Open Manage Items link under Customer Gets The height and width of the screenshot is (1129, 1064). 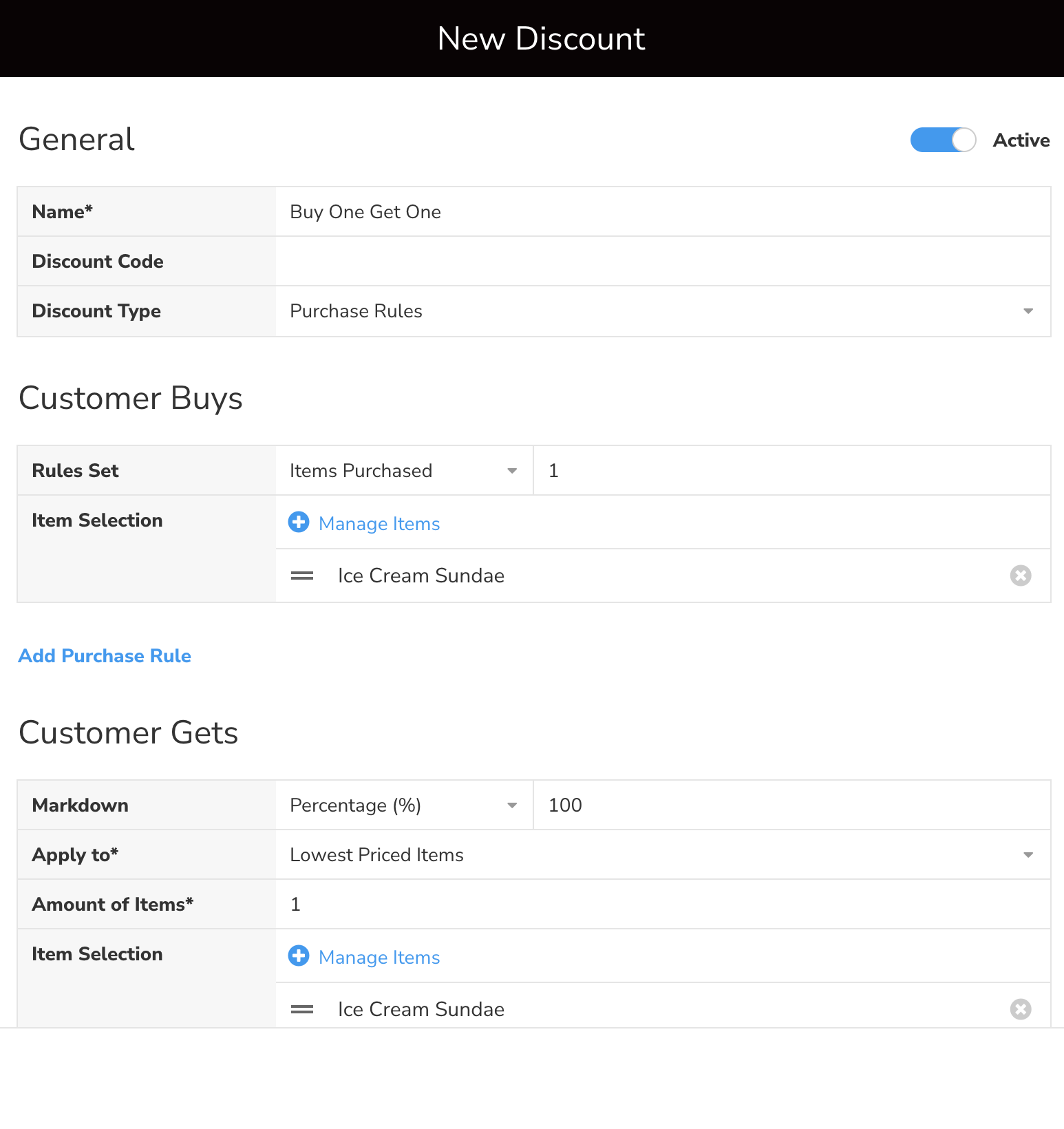[379, 958]
